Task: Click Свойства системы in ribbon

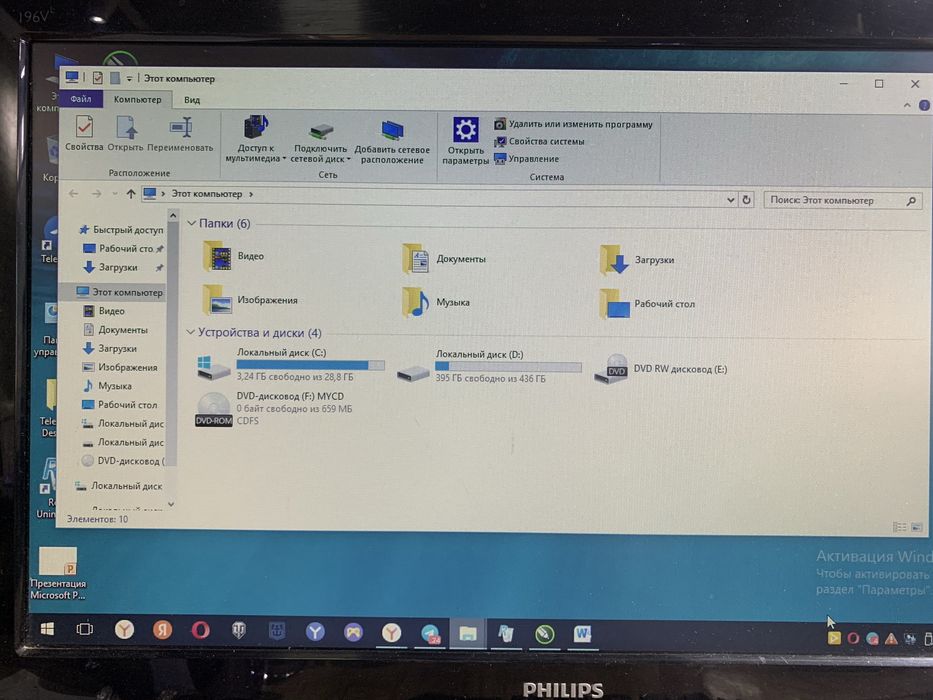Action: [539, 142]
